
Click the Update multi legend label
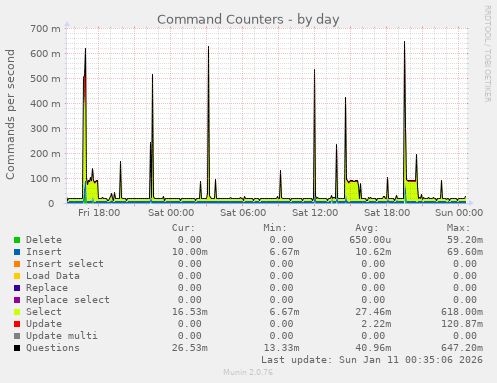(x=62, y=336)
